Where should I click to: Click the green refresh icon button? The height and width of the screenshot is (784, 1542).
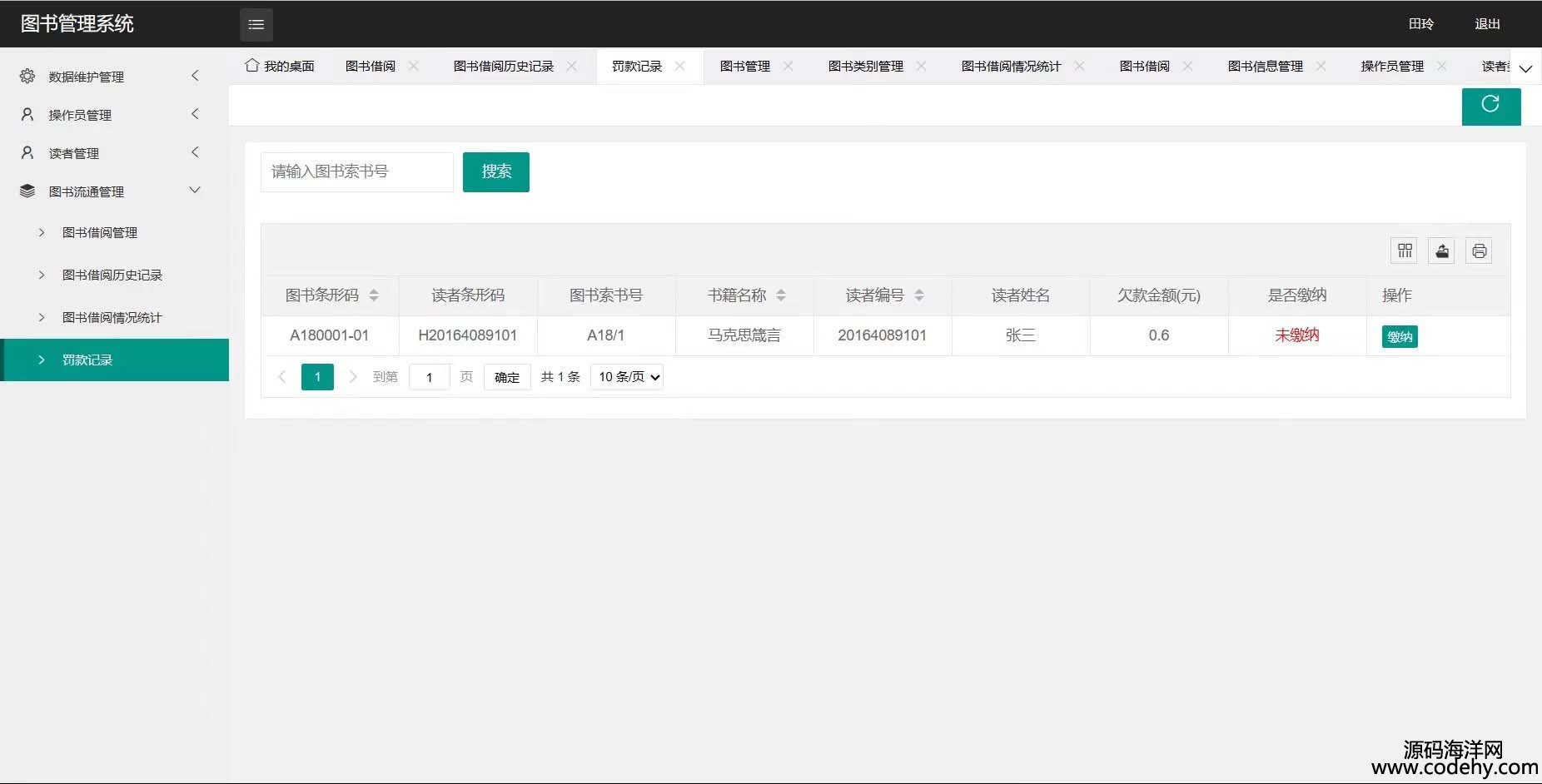pyautogui.click(x=1490, y=105)
